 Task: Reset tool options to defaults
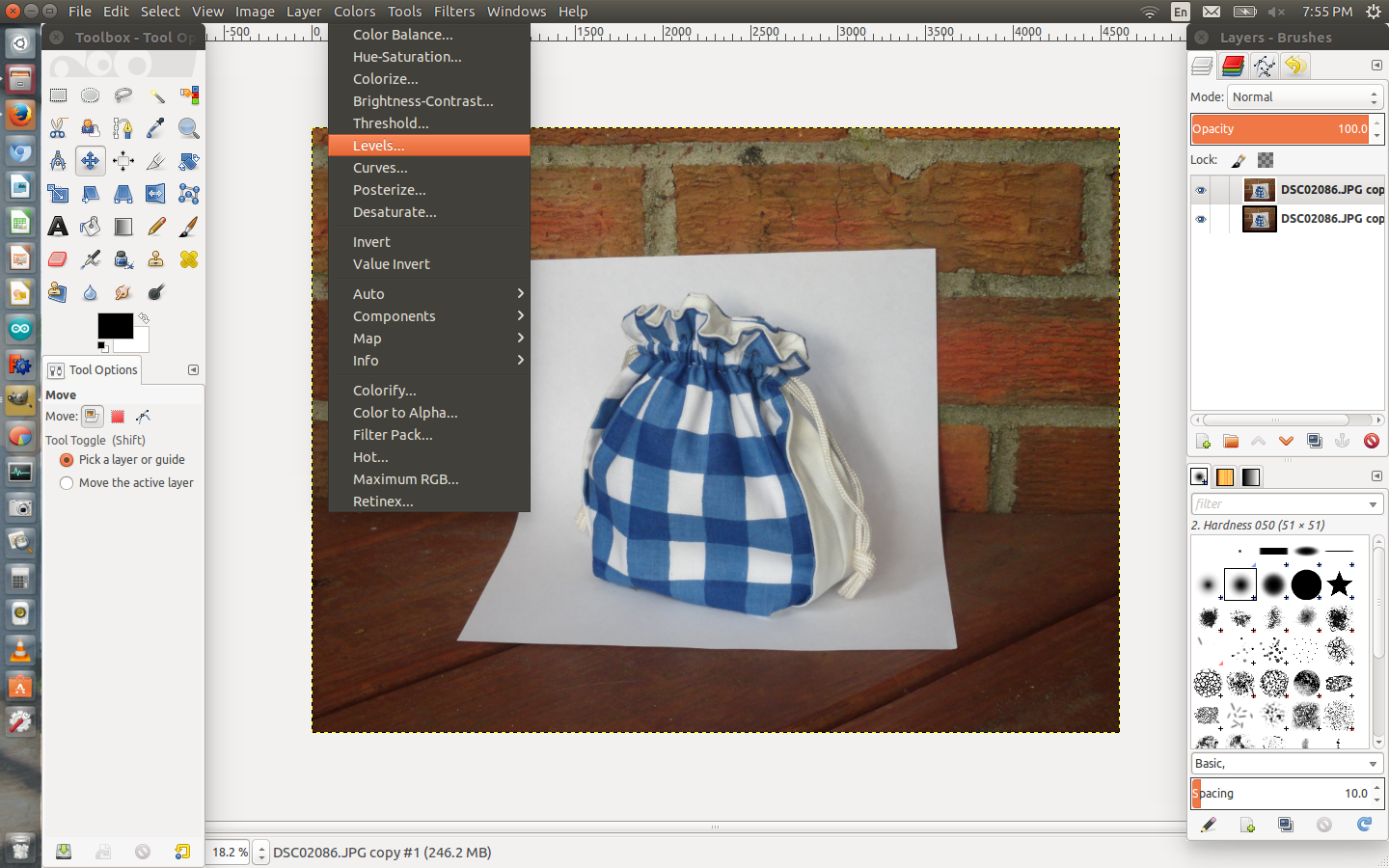(182, 852)
